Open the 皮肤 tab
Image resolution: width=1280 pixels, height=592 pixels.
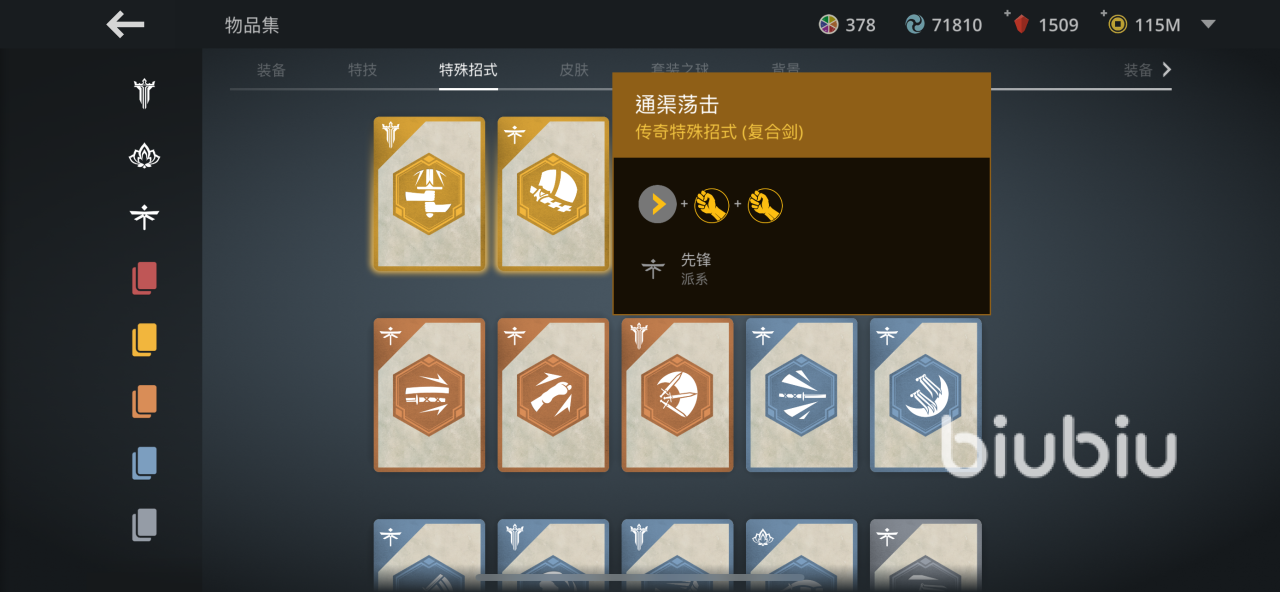pos(574,70)
